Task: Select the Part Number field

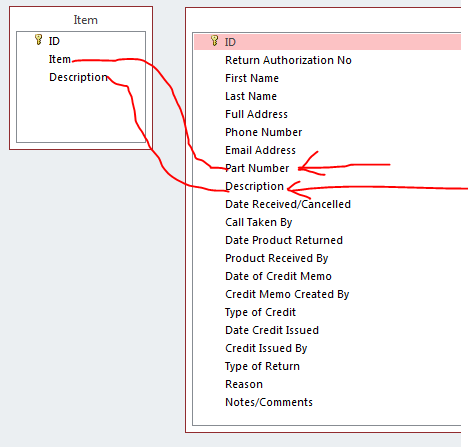Action: (x=257, y=168)
